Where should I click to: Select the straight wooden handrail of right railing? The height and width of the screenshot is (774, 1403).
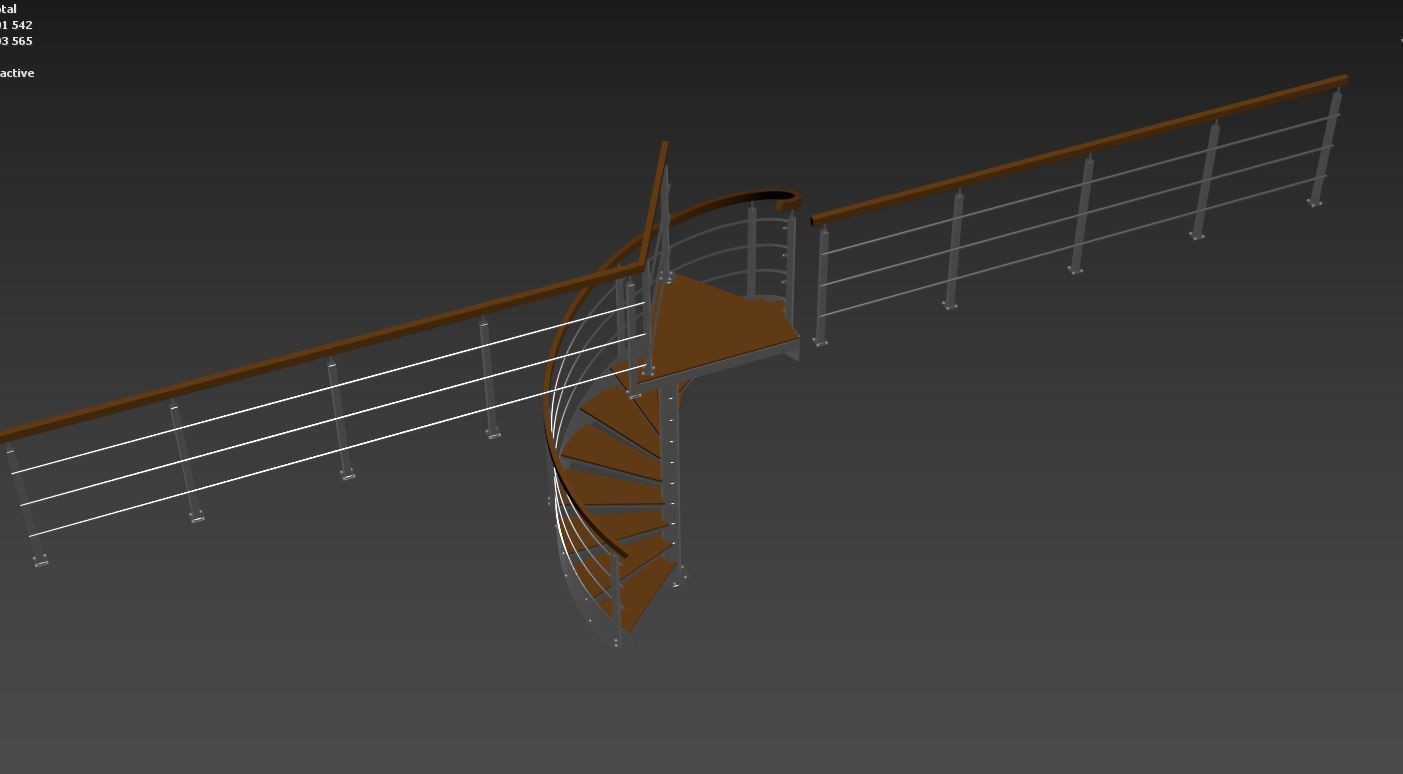1080,149
